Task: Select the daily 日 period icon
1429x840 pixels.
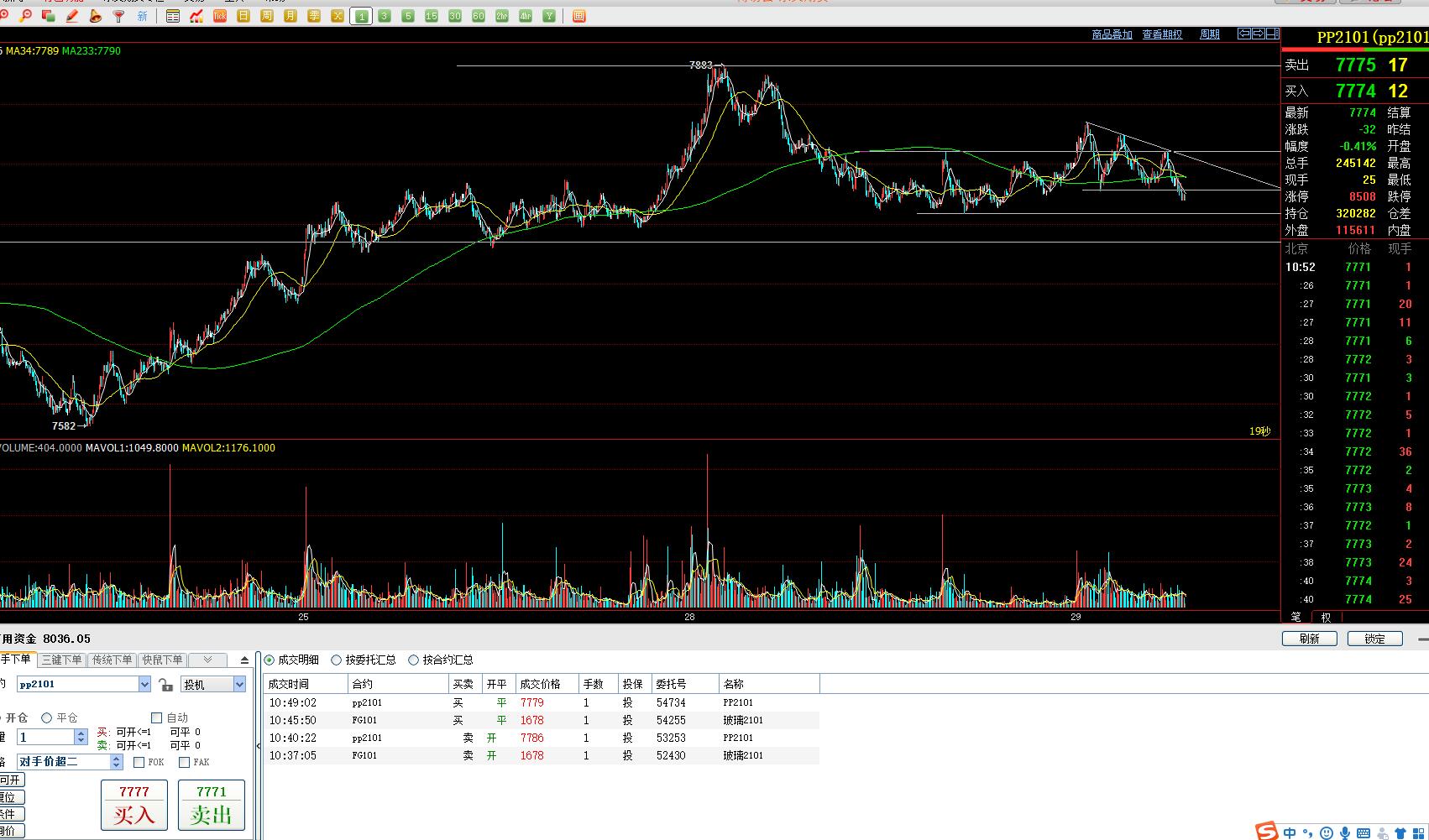Action: pos(243,16)
